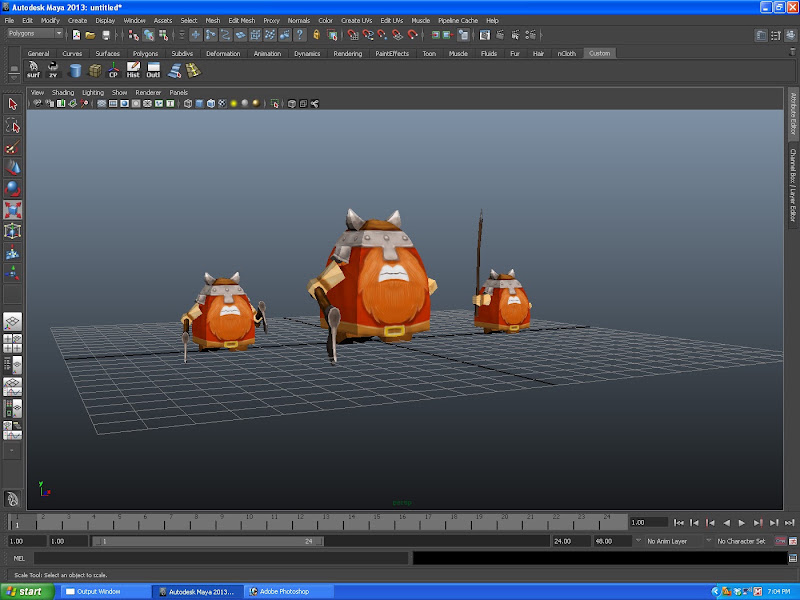Toggle auto keyframe button near Character Set

(780, 541)
